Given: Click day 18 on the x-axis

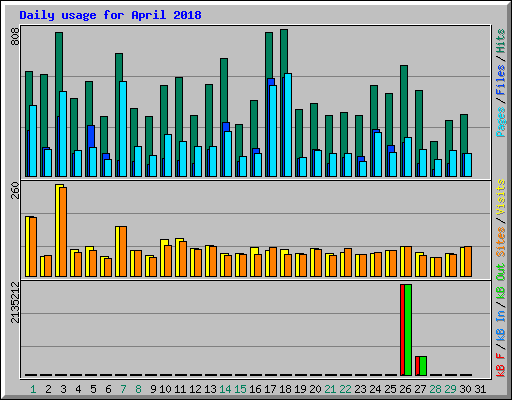Looking at the screenshot, I should 285,389.
